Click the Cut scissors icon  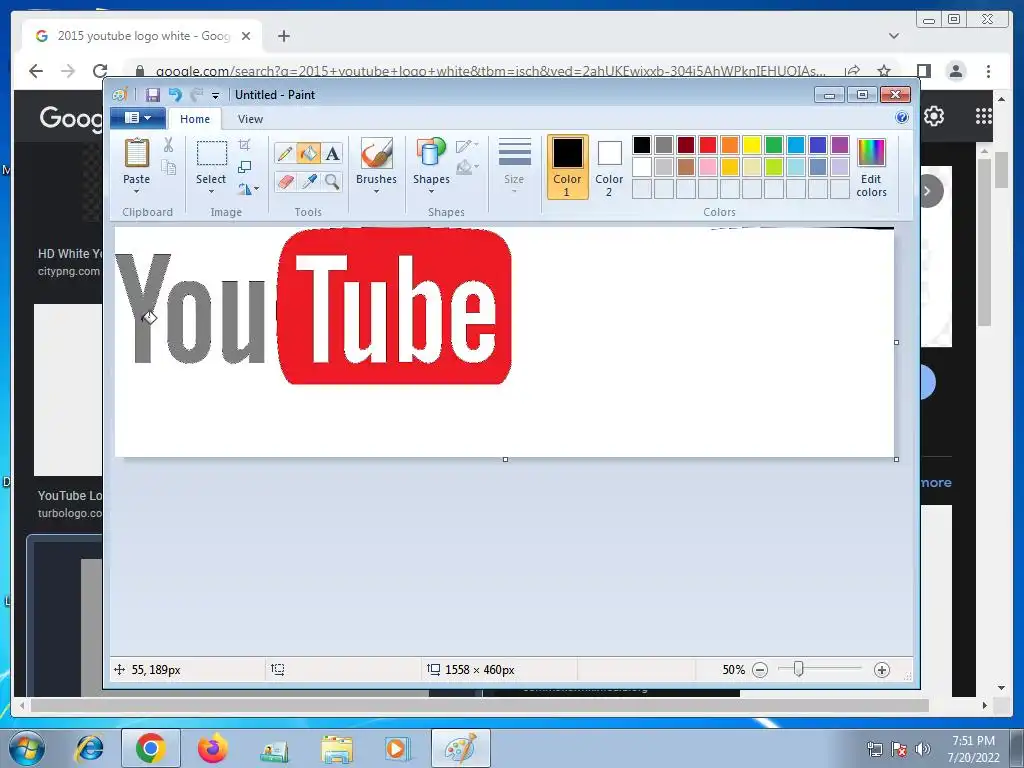(168, 145)
